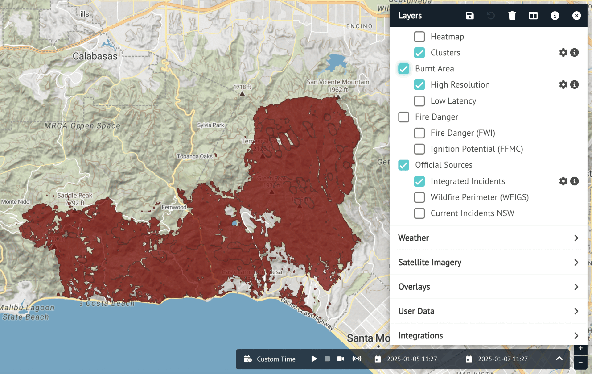The width and height of the screenshot is (592, 380).
Task: Click the Custom Time button
Action: [270, 359]
